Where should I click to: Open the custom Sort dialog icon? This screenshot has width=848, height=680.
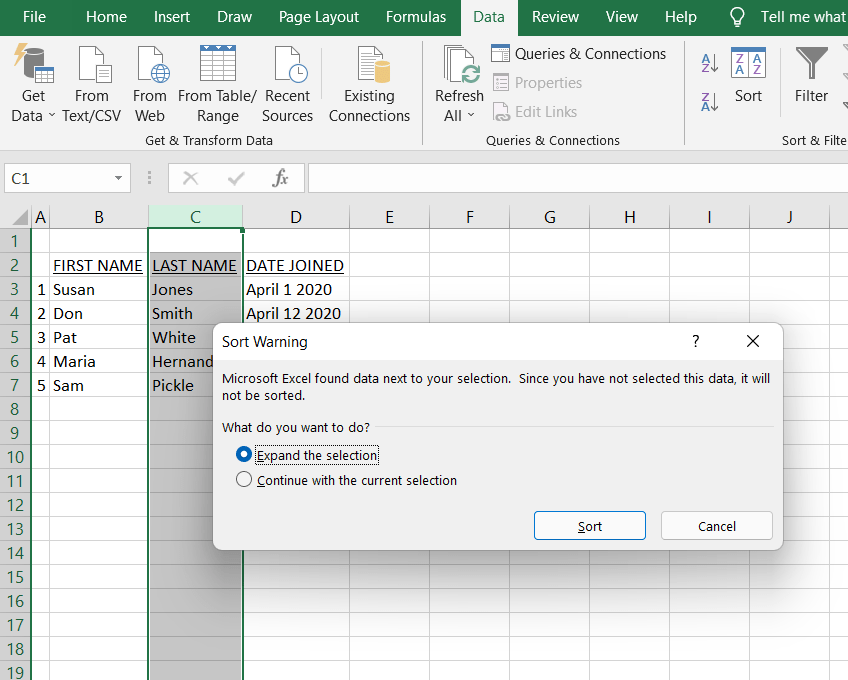click(x=748, y=65)
